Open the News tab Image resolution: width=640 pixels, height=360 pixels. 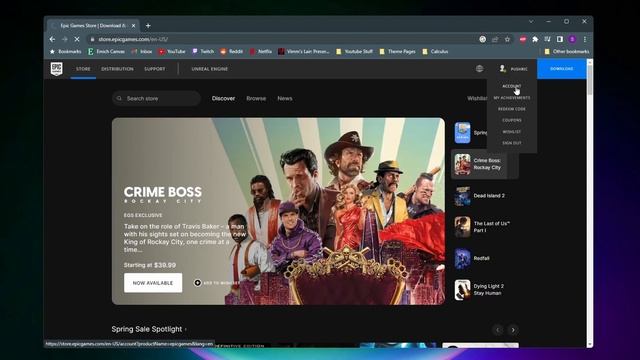284,98
